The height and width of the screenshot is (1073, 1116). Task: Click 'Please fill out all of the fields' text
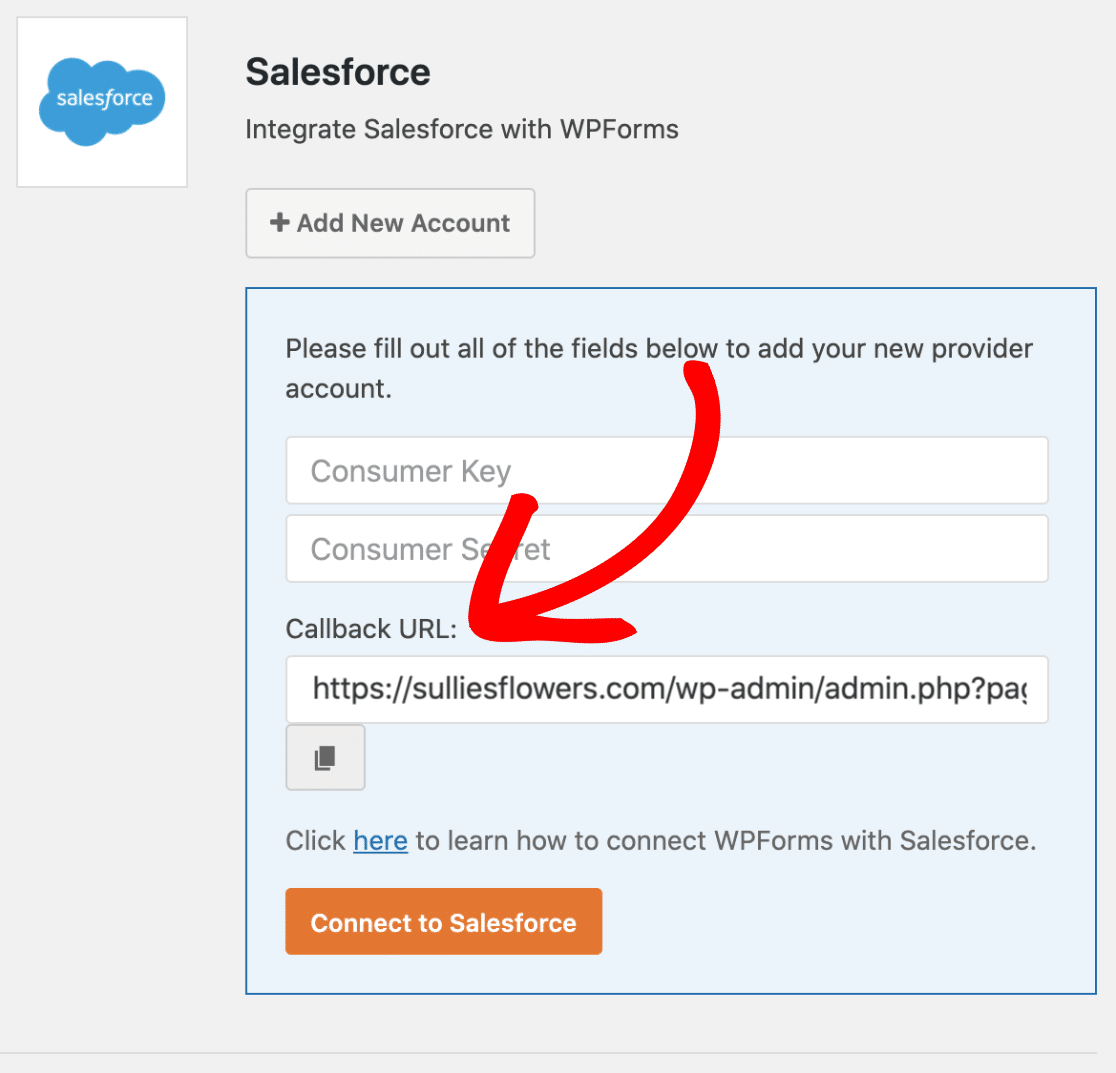(659, 369)
